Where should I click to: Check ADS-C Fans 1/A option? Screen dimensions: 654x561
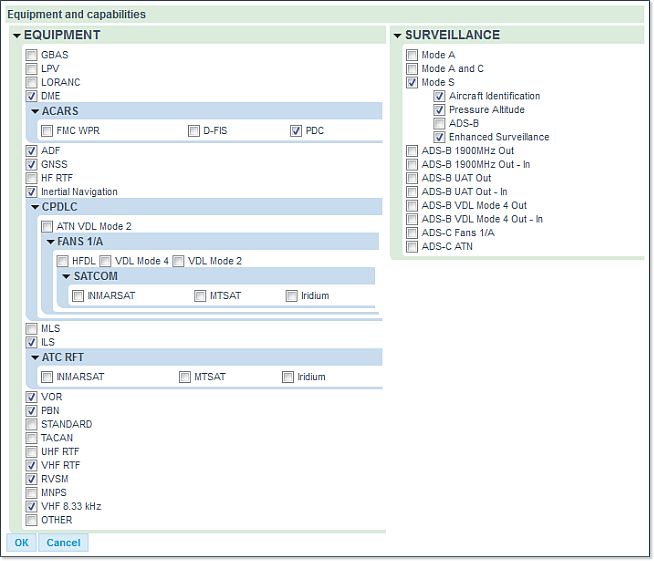tap(412, 233)
